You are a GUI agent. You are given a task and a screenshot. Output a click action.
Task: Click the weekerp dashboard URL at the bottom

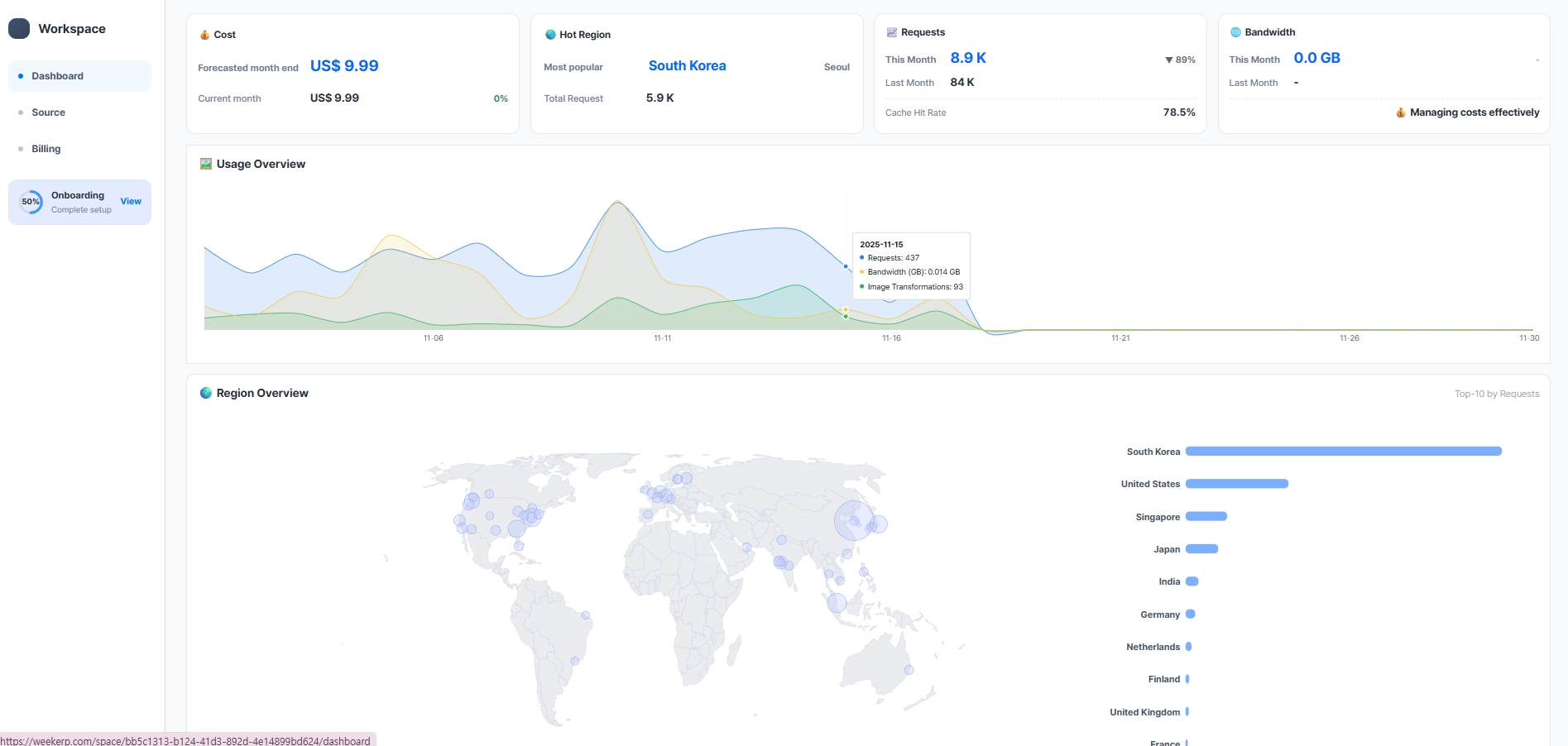click(185, 741)
